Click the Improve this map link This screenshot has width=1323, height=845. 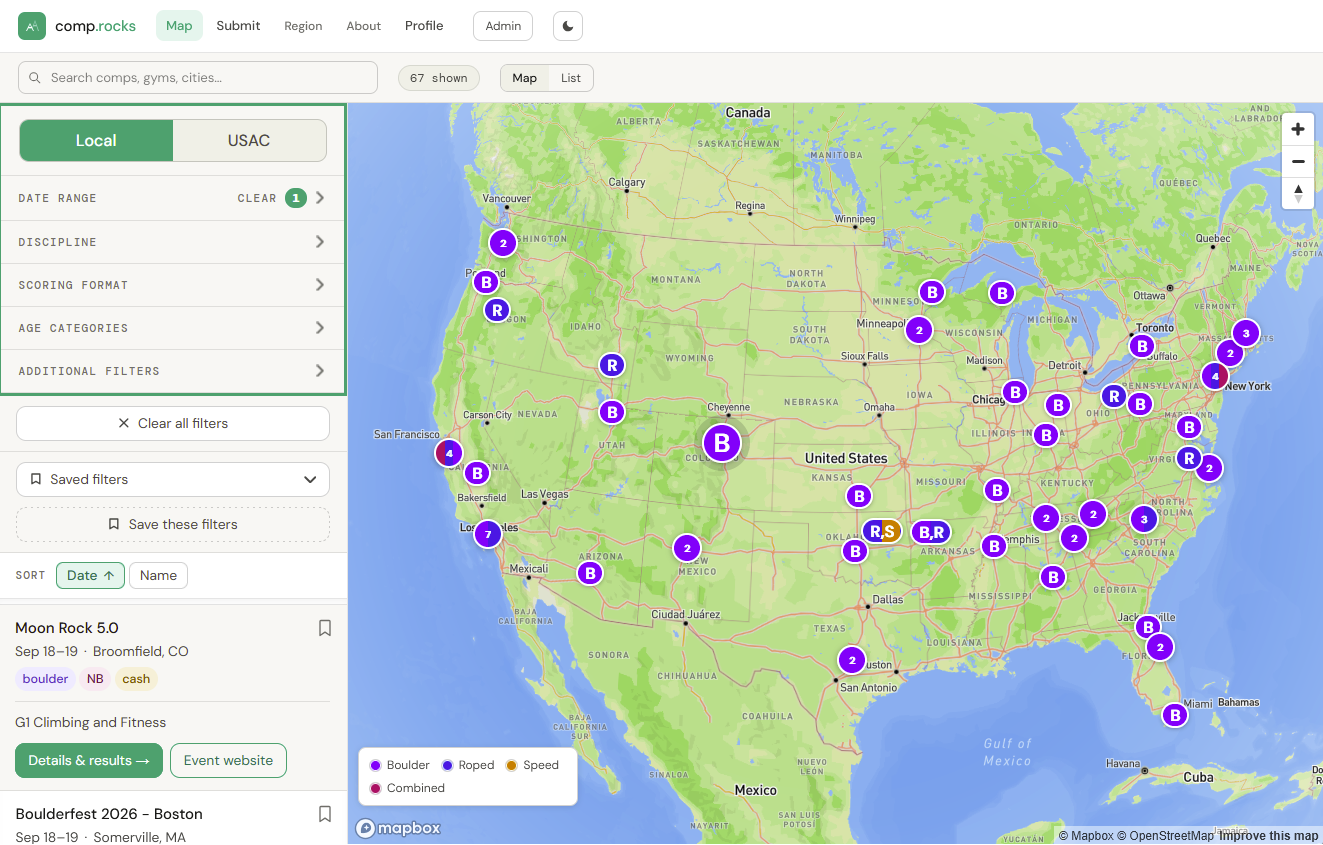click(x=1269, y=836)
